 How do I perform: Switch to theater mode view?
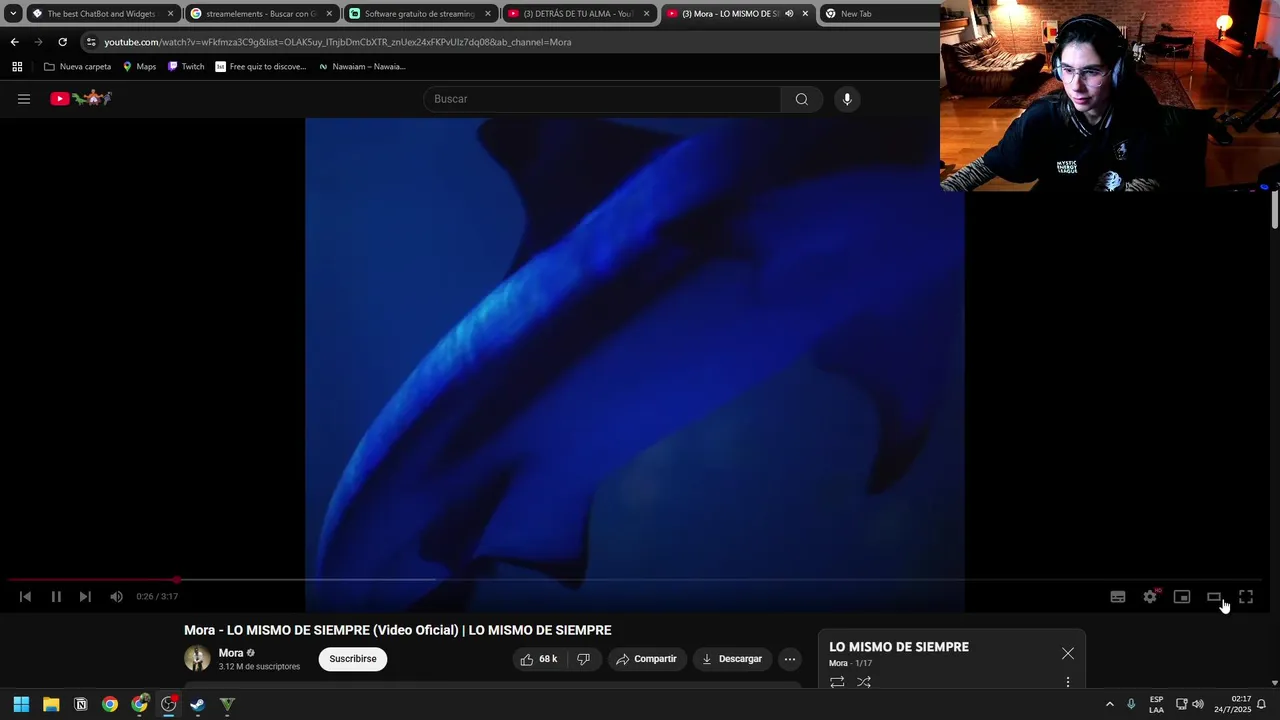[x=1214, y=597]
